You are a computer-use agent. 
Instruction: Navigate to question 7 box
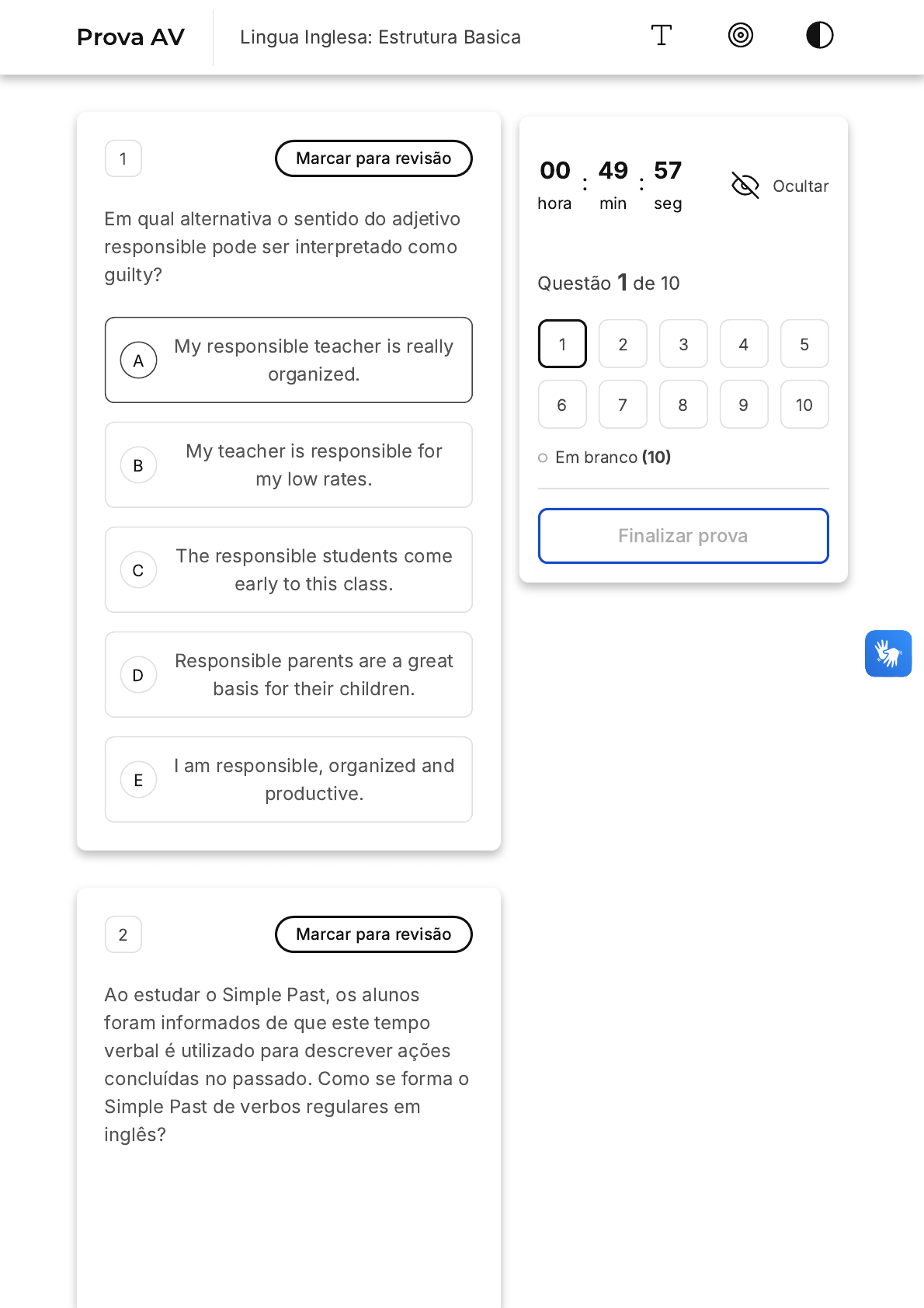coord(623,405)
